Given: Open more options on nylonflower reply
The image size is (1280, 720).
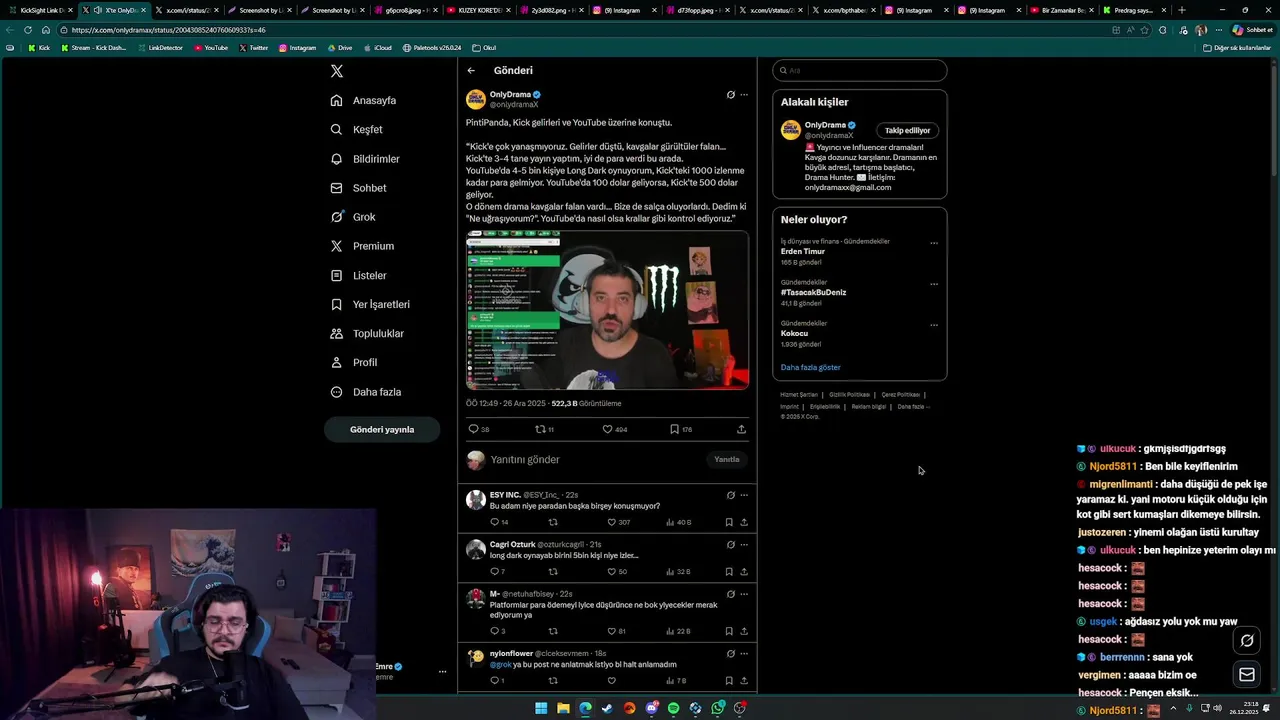Looking at the screenshot, I should 744,654.
